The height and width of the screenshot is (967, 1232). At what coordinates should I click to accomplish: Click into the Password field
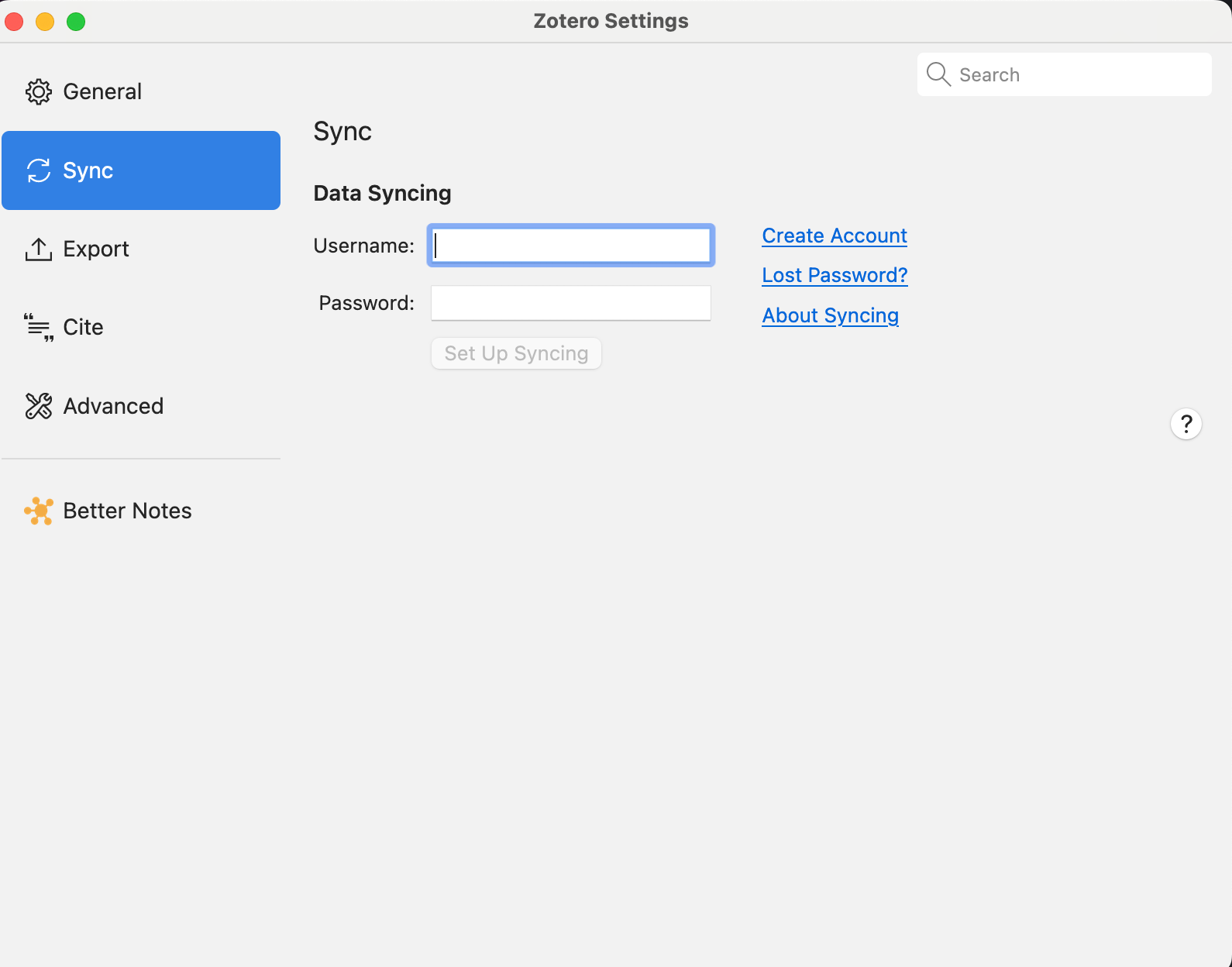tap(571, 303)
